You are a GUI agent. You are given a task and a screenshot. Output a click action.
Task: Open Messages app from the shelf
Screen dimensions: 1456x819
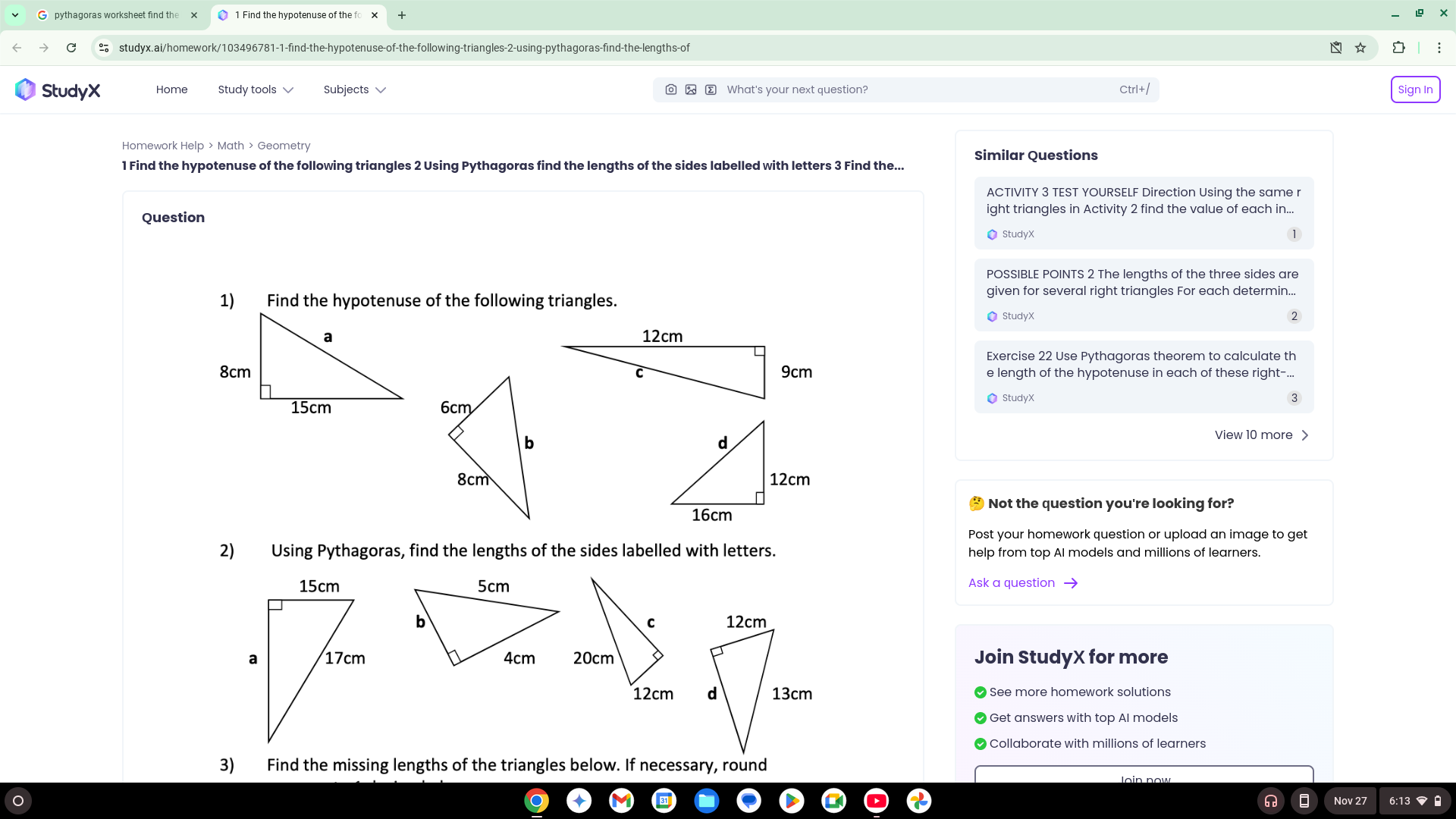point(748,801)
